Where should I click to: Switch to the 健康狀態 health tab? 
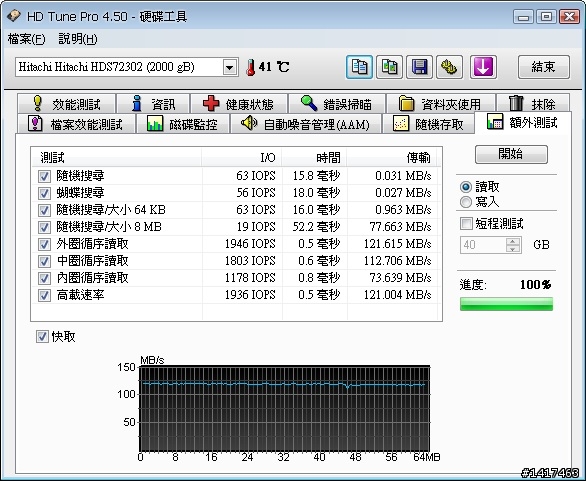(239, 104)
